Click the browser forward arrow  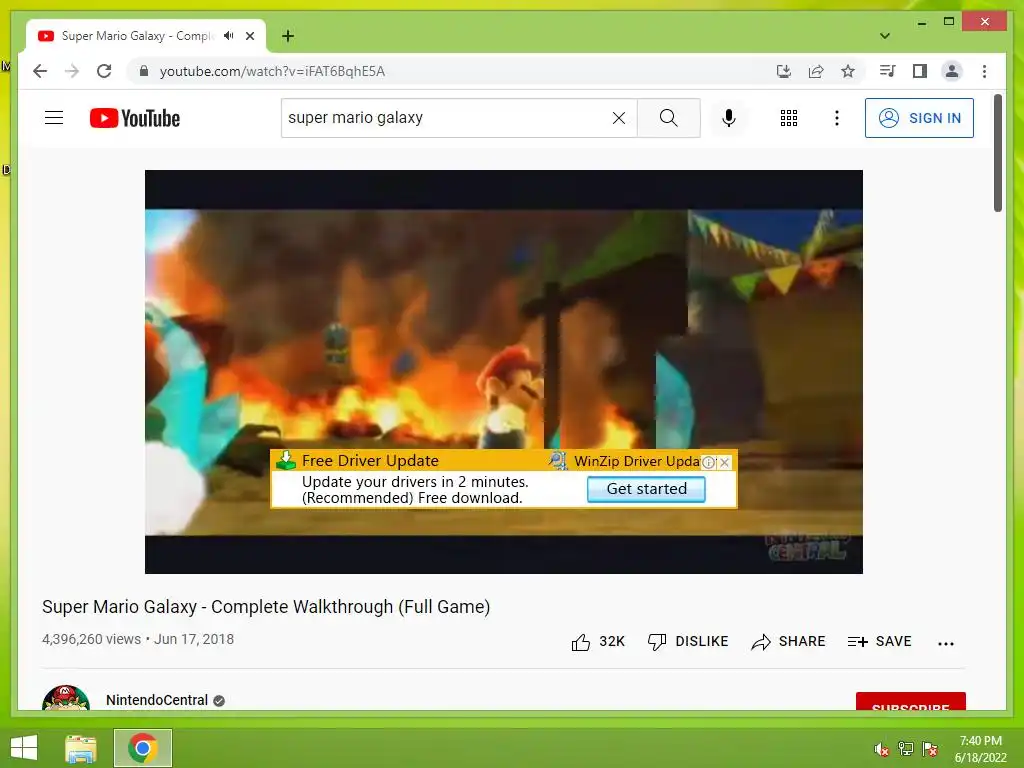(72, 71)
